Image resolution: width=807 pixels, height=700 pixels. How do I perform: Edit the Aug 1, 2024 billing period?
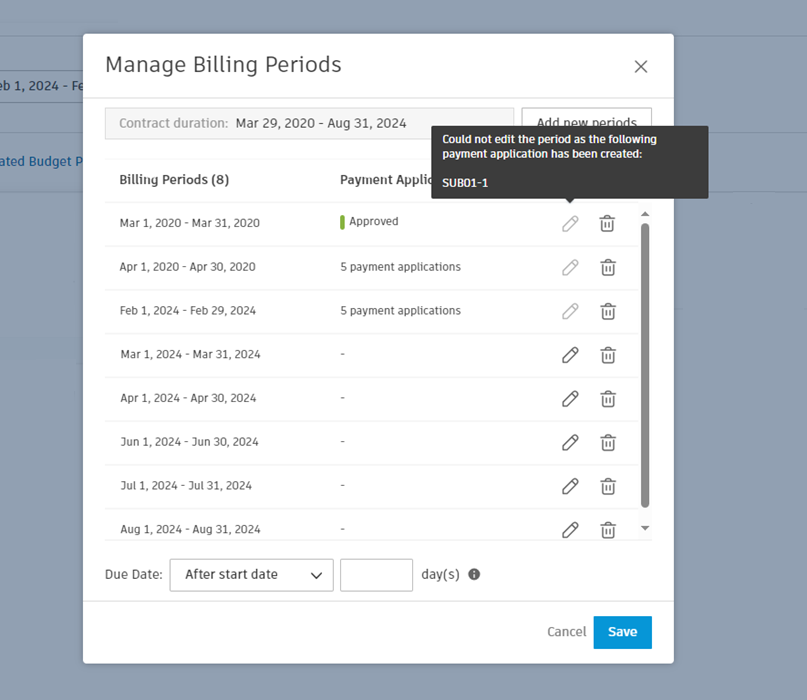[570, 530]
